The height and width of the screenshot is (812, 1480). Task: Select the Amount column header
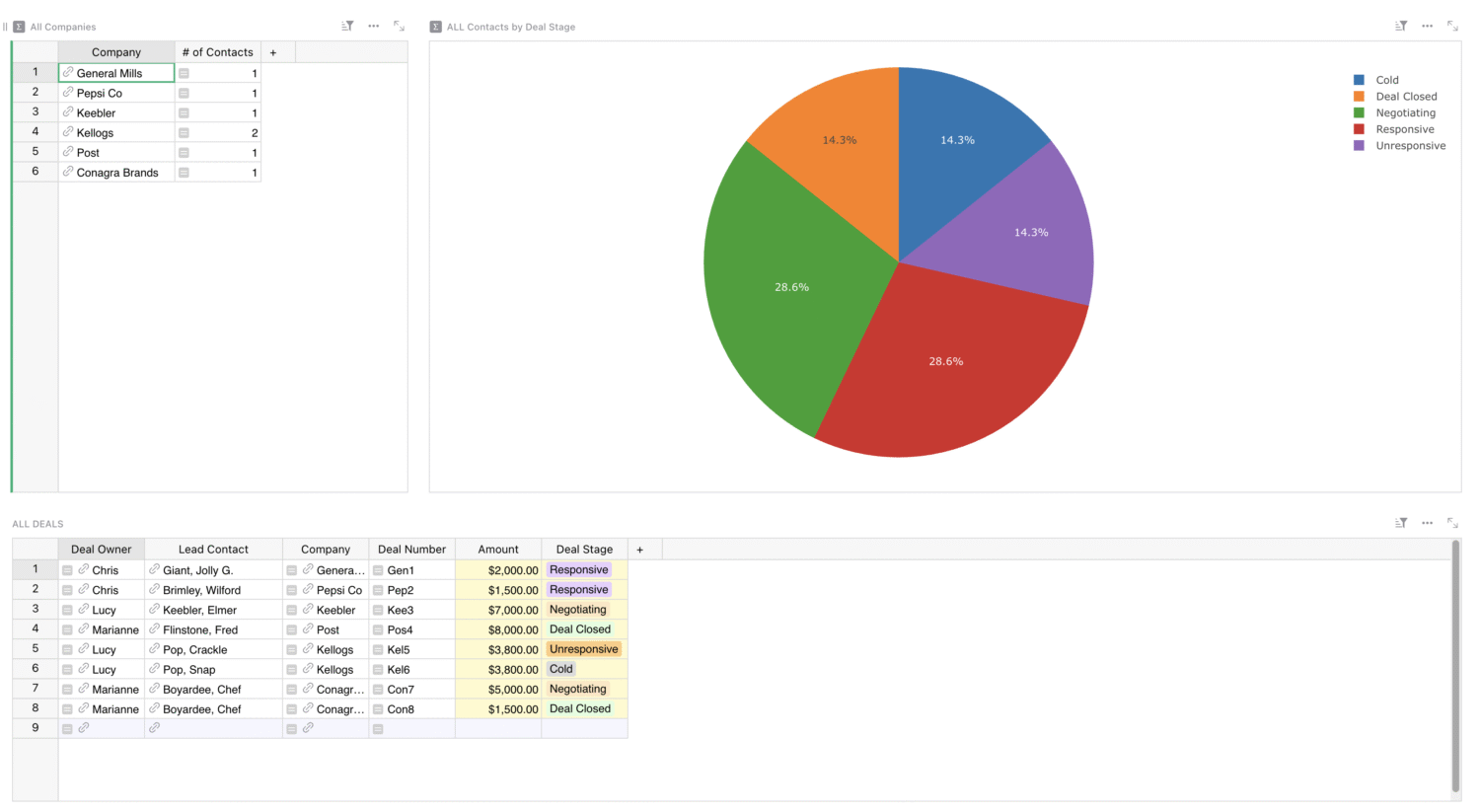pyautogui.click(x=498, y=550)
